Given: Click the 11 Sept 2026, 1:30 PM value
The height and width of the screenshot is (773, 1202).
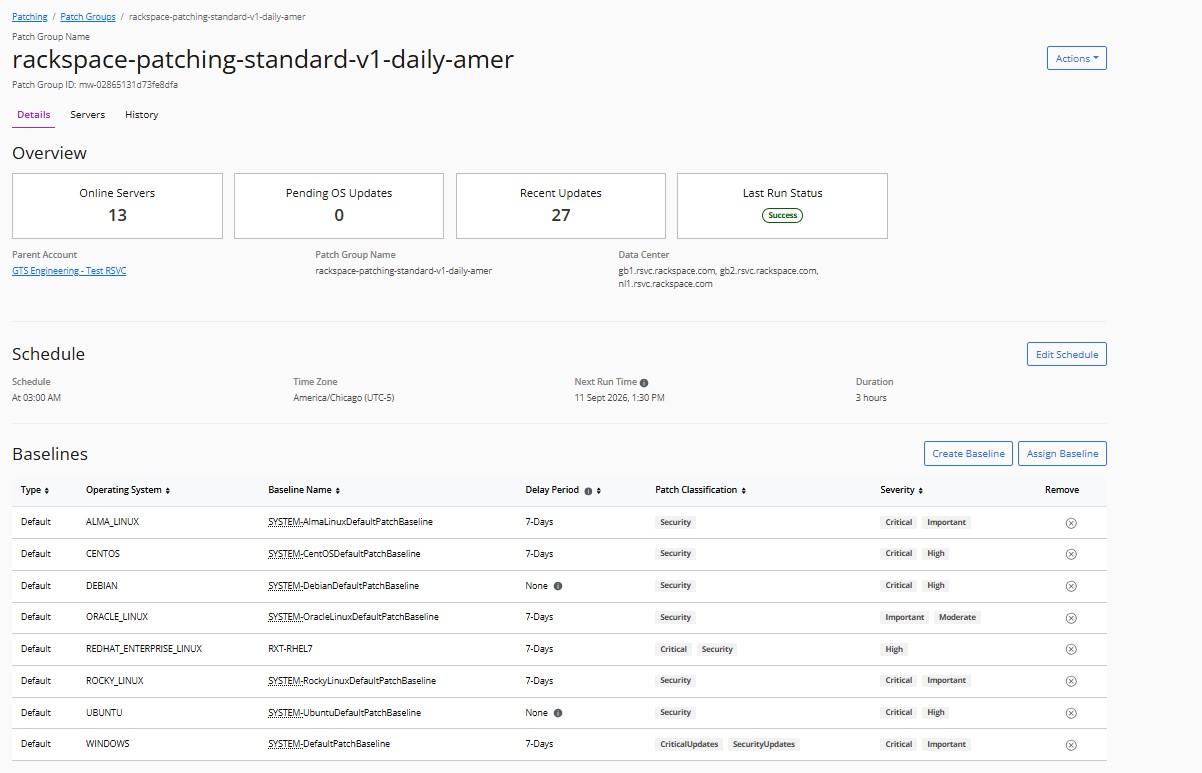Looking at the screenshot, I should [x=619, y=398].
